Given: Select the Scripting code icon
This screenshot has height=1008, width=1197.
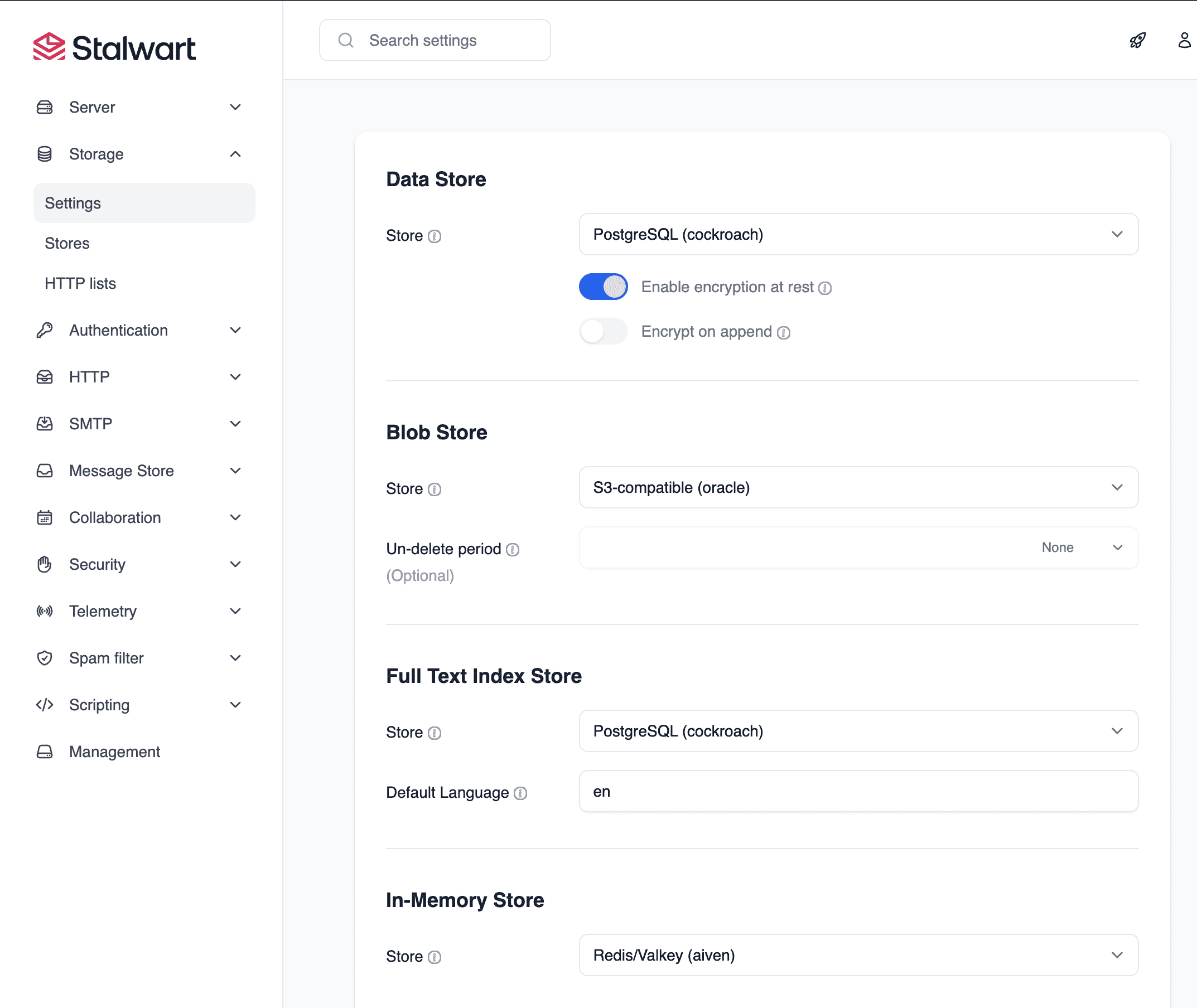Looking at the screenshot, I should (x=45, y=705).
